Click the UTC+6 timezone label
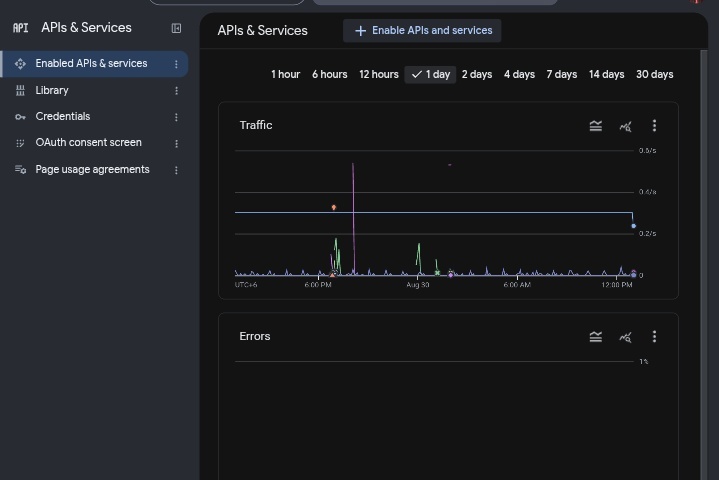The width and height of the screenshot is (719, 480). [246, 285]
